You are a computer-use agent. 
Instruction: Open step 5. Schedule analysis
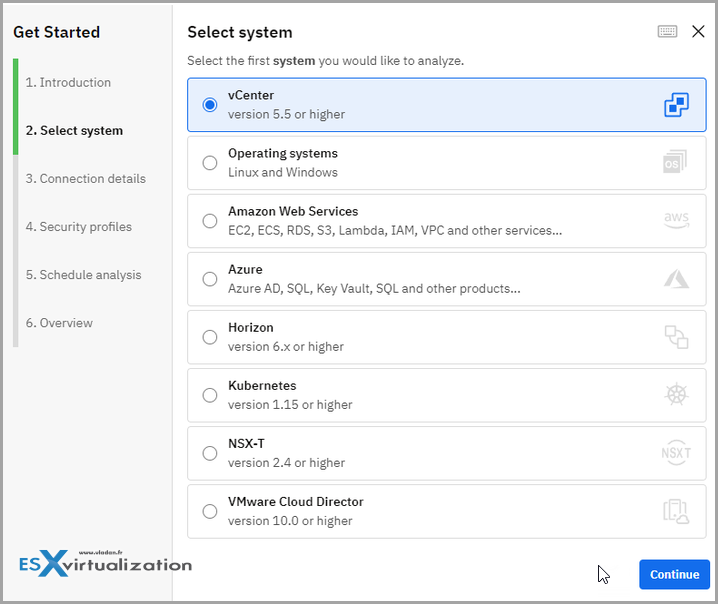[x=83, y=275]
